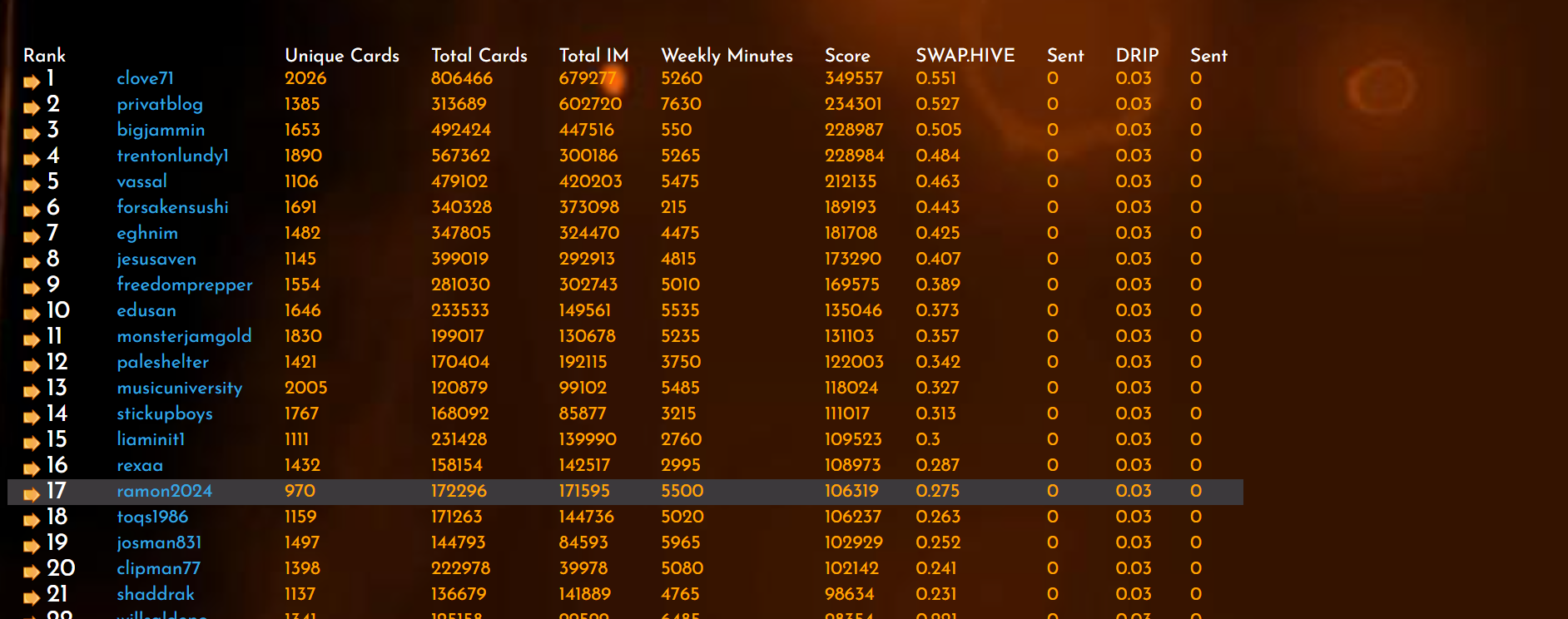Click the arrow icon beside rank 11
1568x619 pixels.
(x=32, y=340)
